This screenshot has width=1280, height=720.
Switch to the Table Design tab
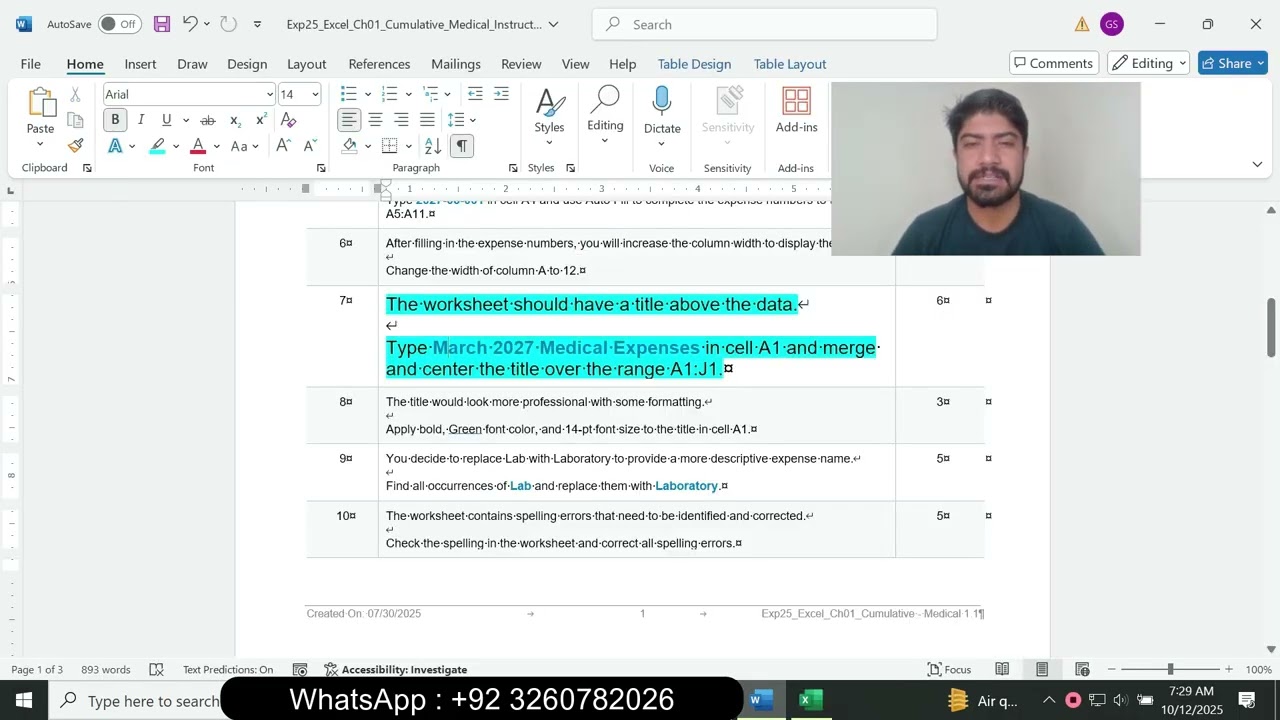click(x=694, y=63)
